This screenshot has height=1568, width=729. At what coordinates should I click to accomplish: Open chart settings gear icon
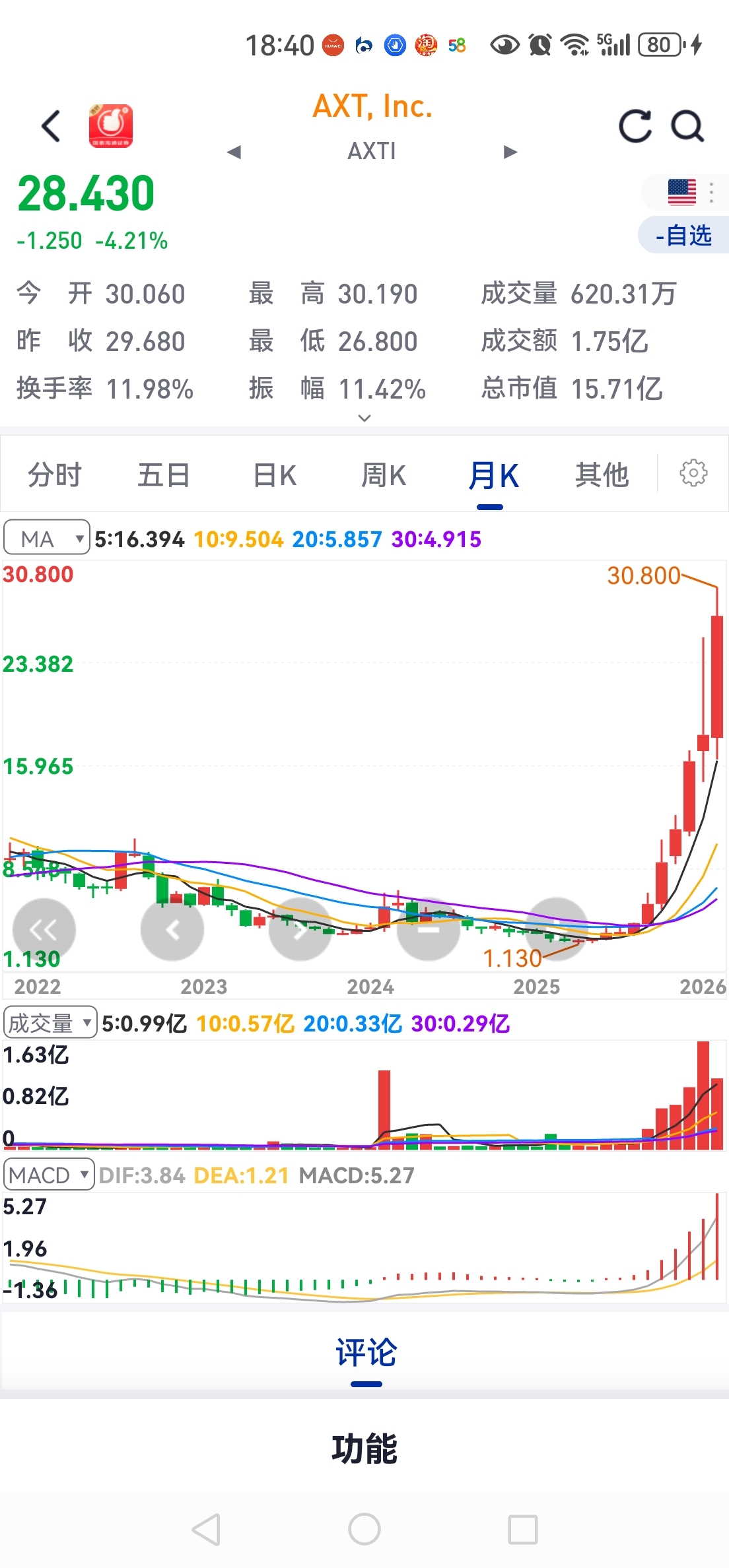(693, 473)
